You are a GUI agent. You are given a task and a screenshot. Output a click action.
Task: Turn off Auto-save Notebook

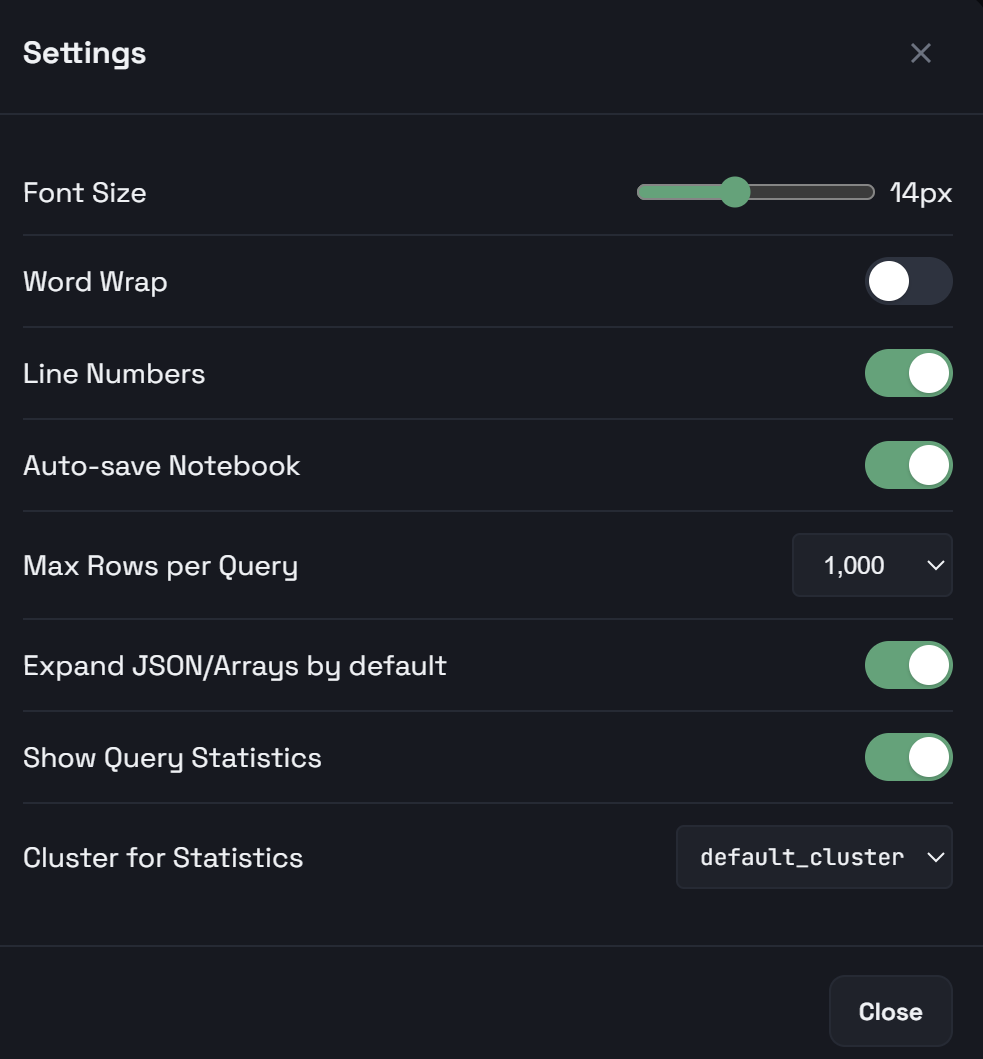click(908, 465)
